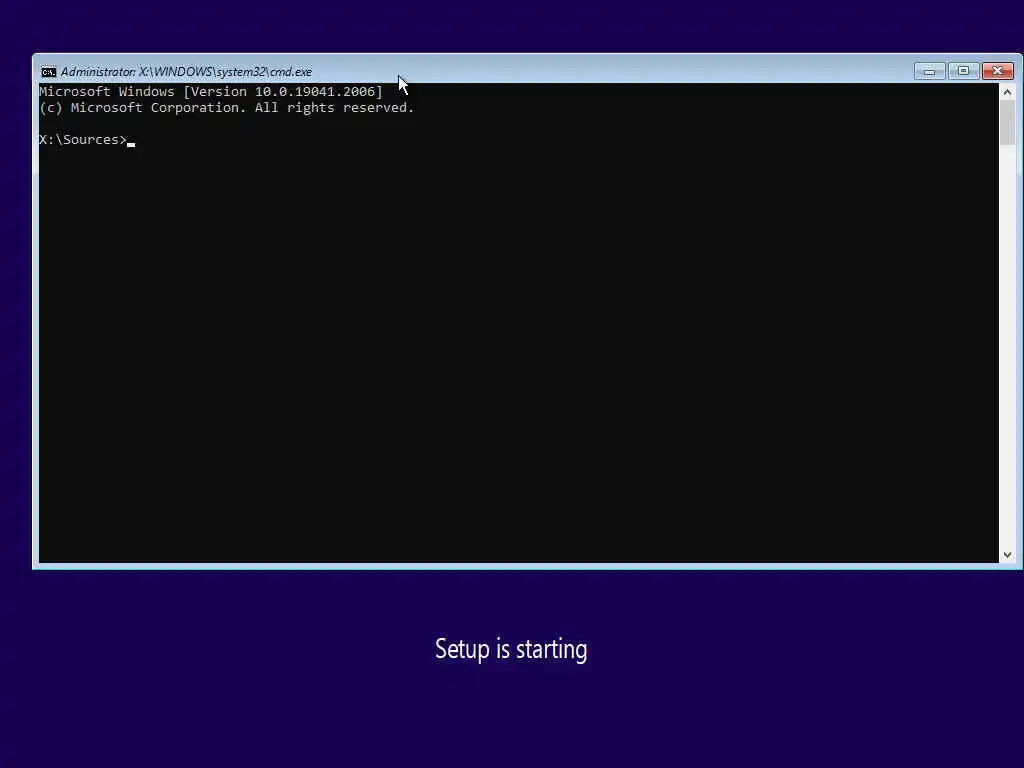Click the vertical scrollbar thumb
The height and width of the screenshot is (768, 1024).
(x=1007, y=123)
